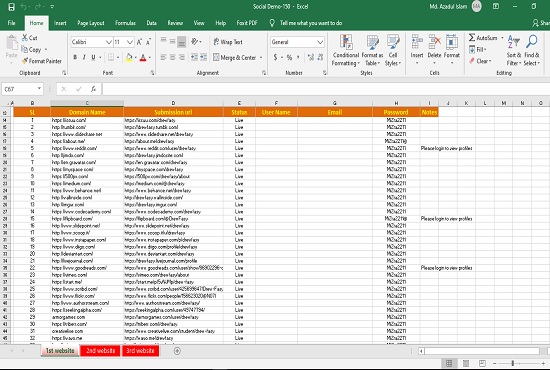Viewport: 550px width, 370px height.
Task: Open the Fill dropdown
Action: [x=477, y=49]
